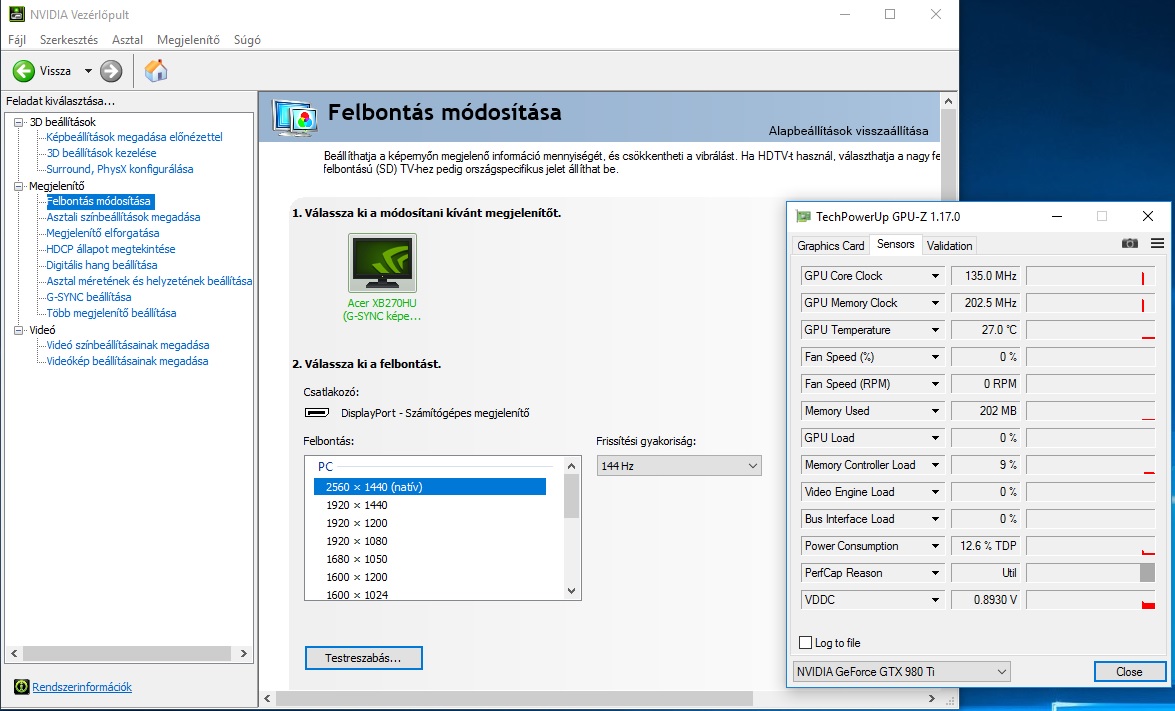Open the GPU Load sensor dropdown
This screenshot has width=1175, height=711.
point(935,438)
